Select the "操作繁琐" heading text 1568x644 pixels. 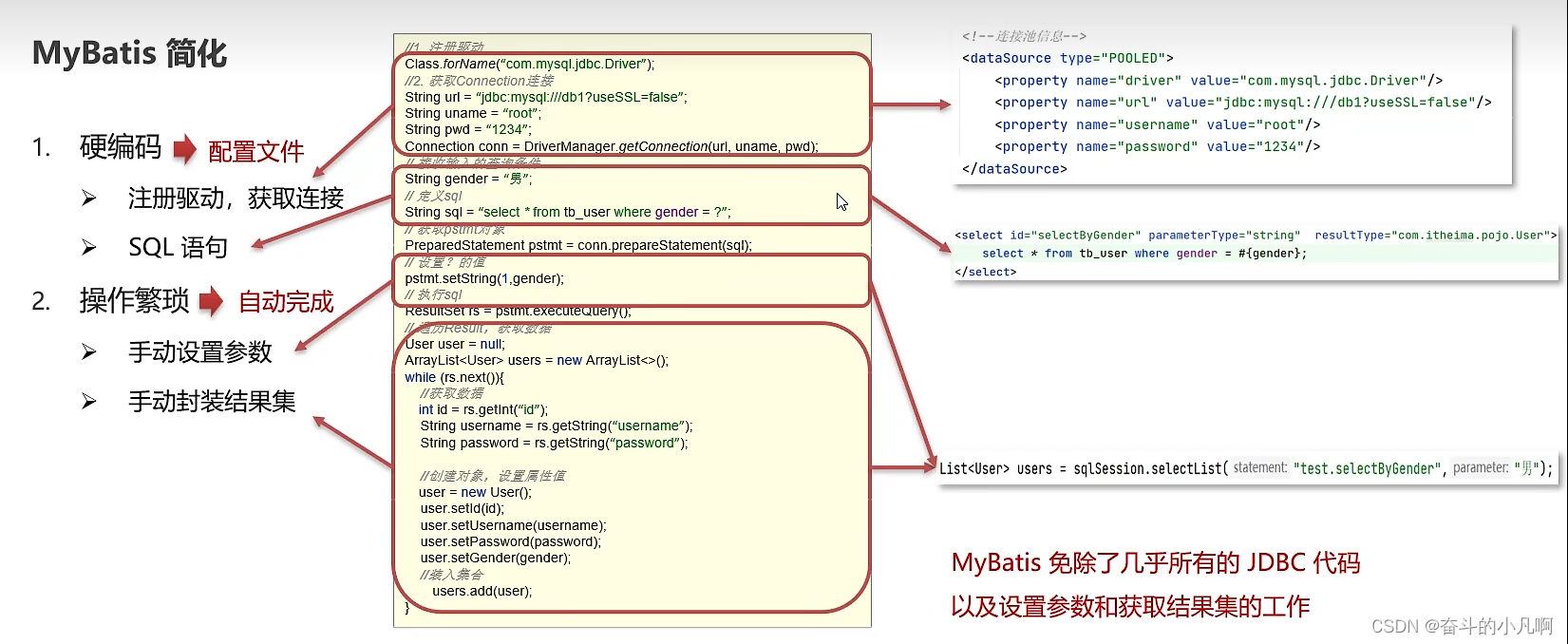tap(135, 301)
